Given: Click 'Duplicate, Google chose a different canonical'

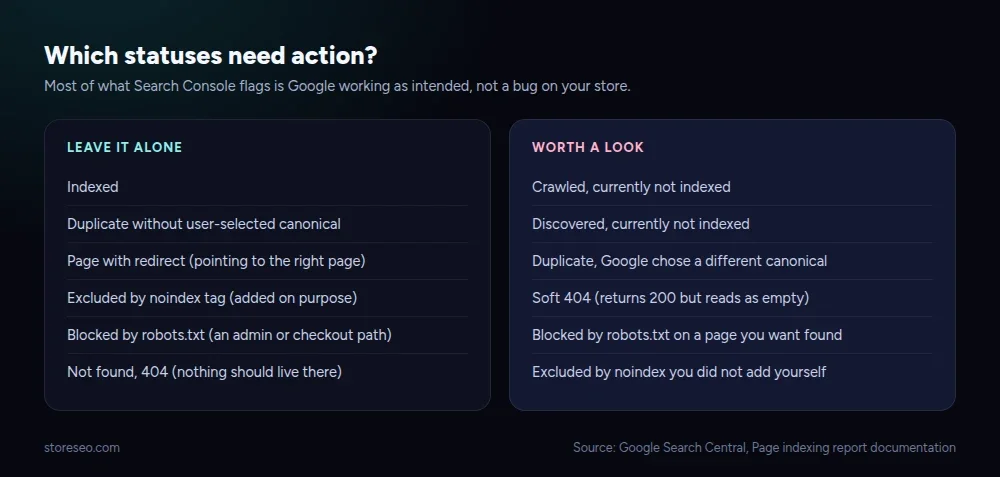Looking at the screenshot, I should (x=732, y=261).
